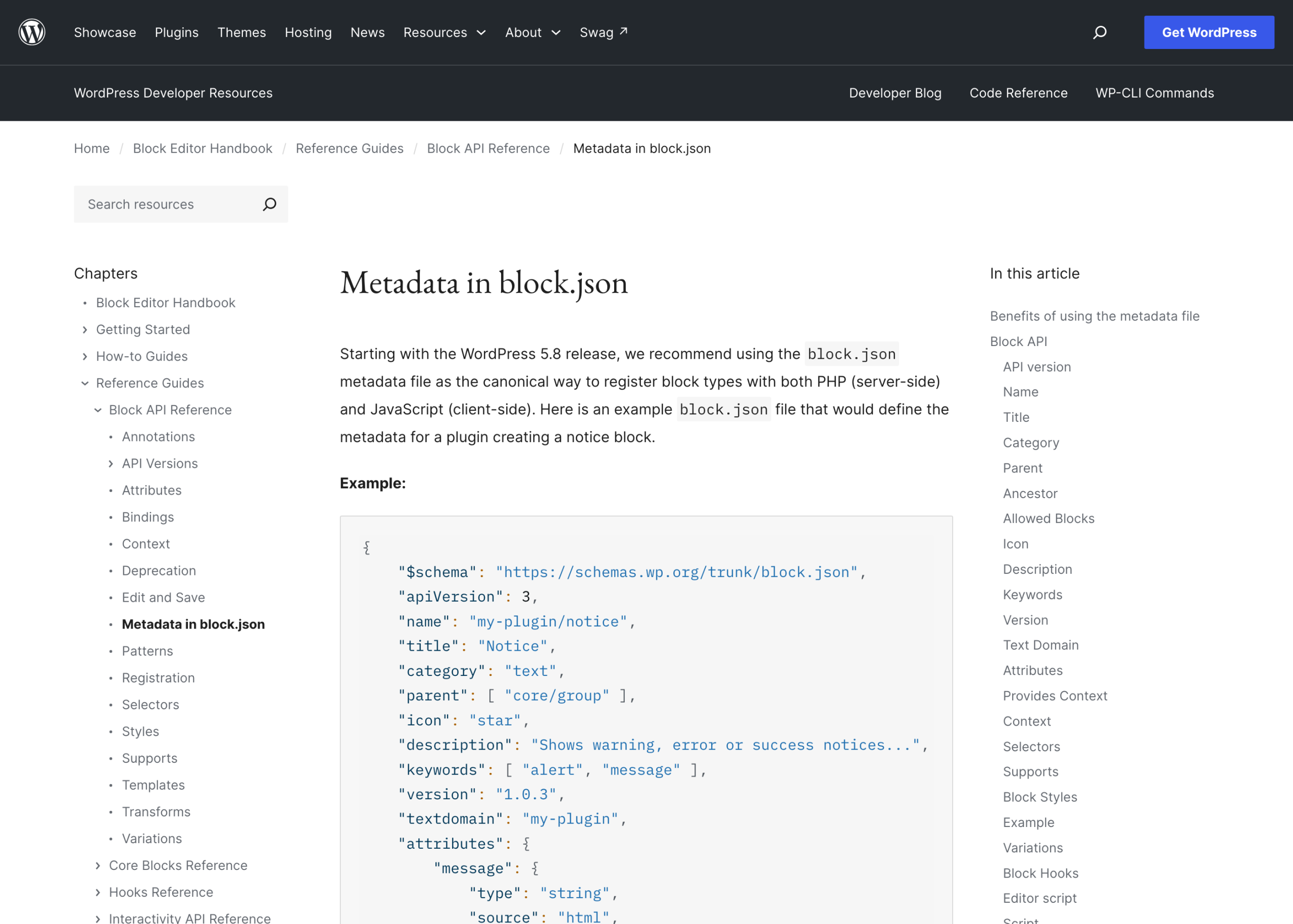The height and width of the screenshot is (924, 1293).
Task: Open the Attributes chapter in sidebar
Action: [x=152, y=491]
